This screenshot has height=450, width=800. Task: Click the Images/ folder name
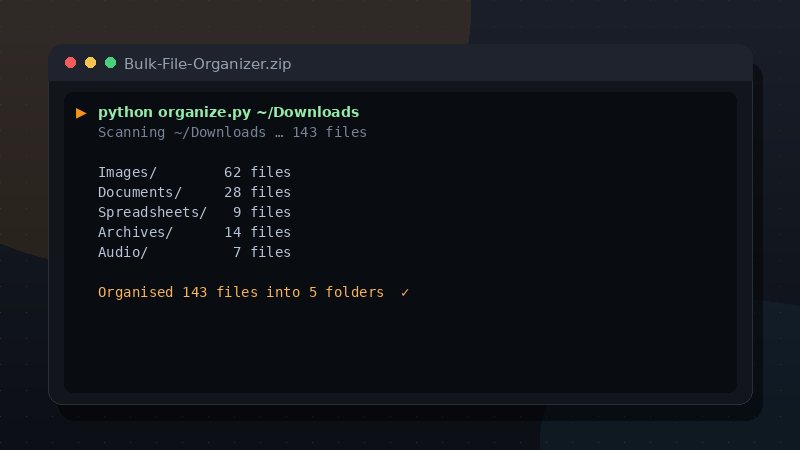(127, 172)
